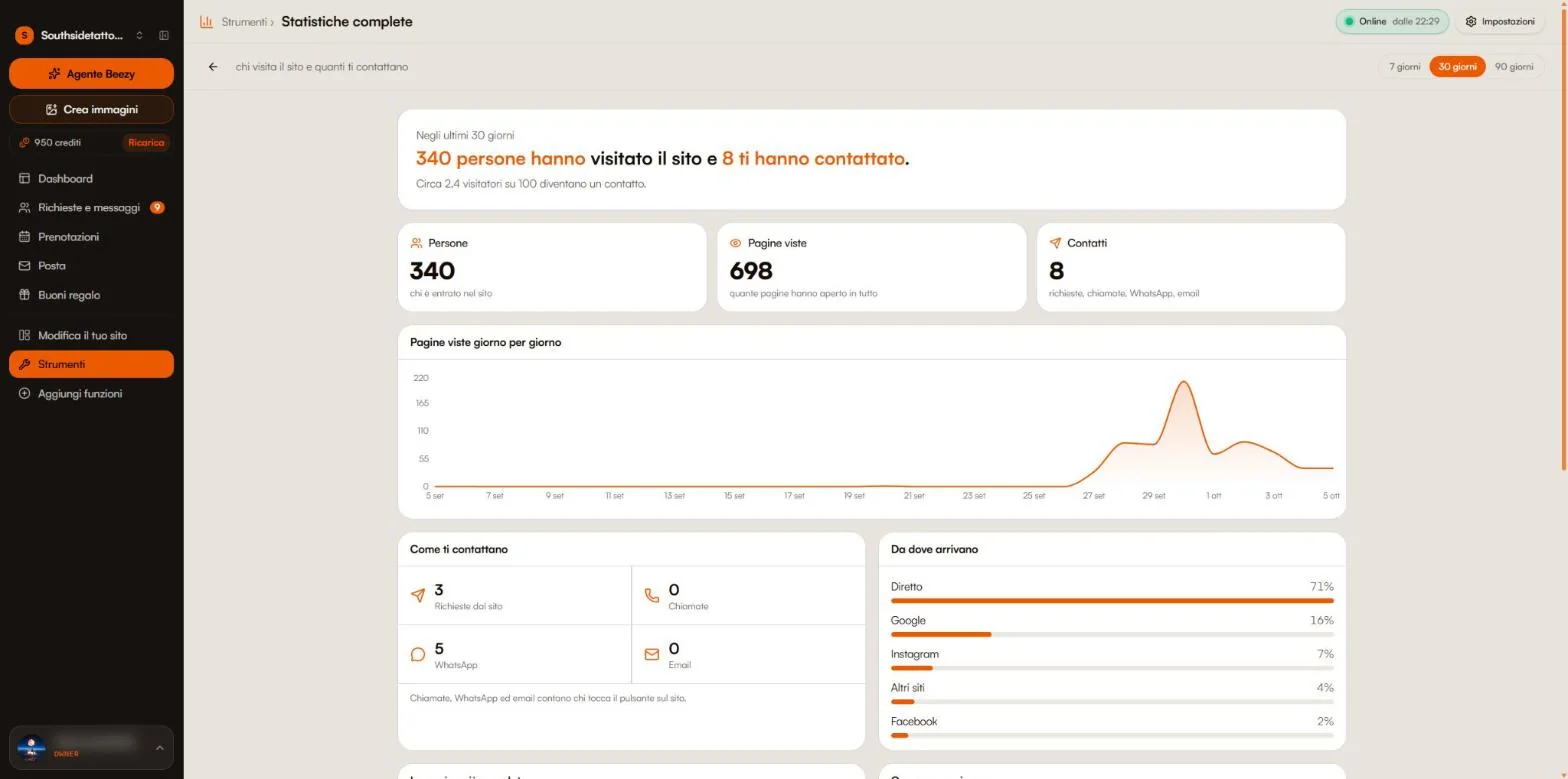Open Posta in the sidebar
The image size is (1568, 779).
pyautogui.click(x=91, y=266)
